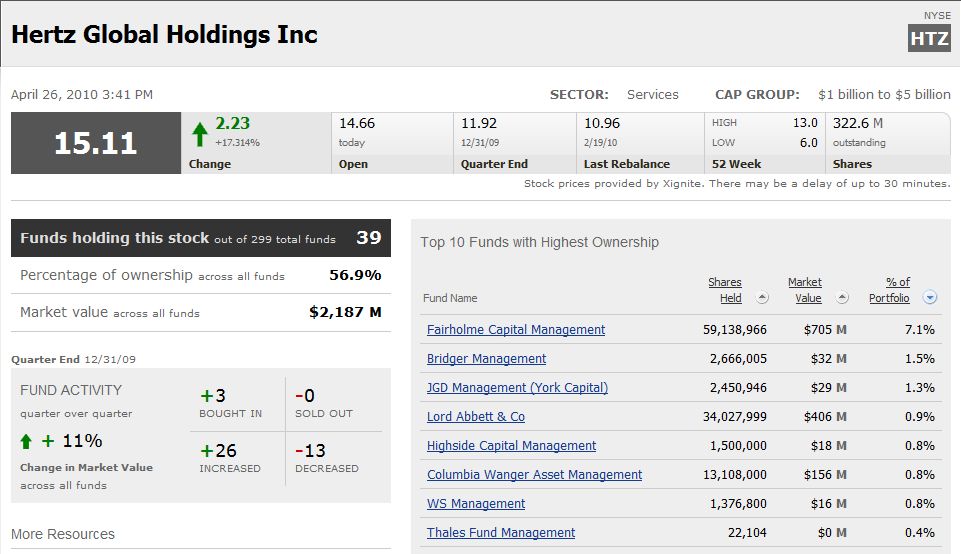View Columbia Wanger Asset Management details
Viewport: 961px width, 554px height.
(534, 475)
